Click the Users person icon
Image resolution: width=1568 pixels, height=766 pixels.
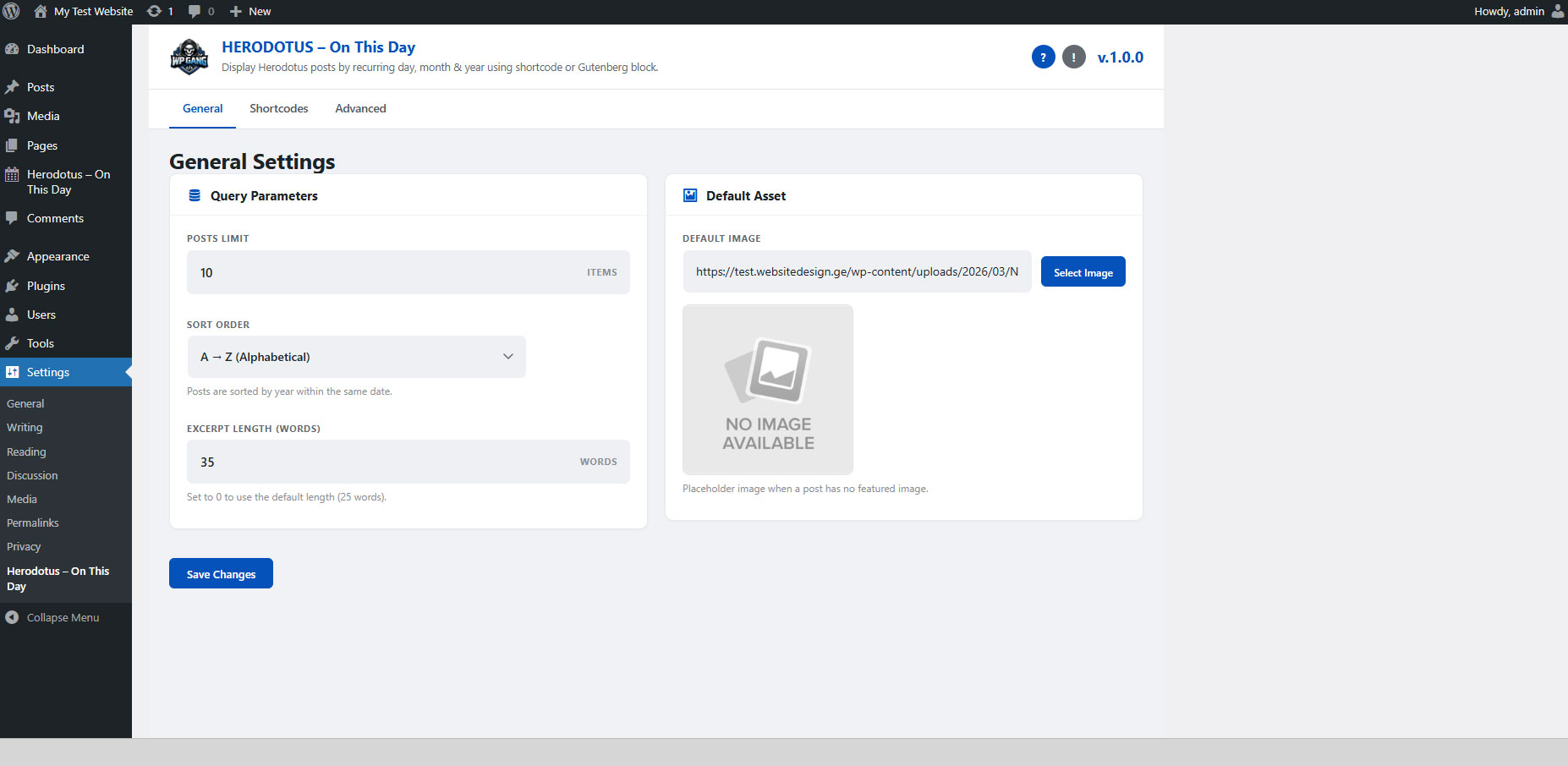pyautogui.click(x=12, y=315)
